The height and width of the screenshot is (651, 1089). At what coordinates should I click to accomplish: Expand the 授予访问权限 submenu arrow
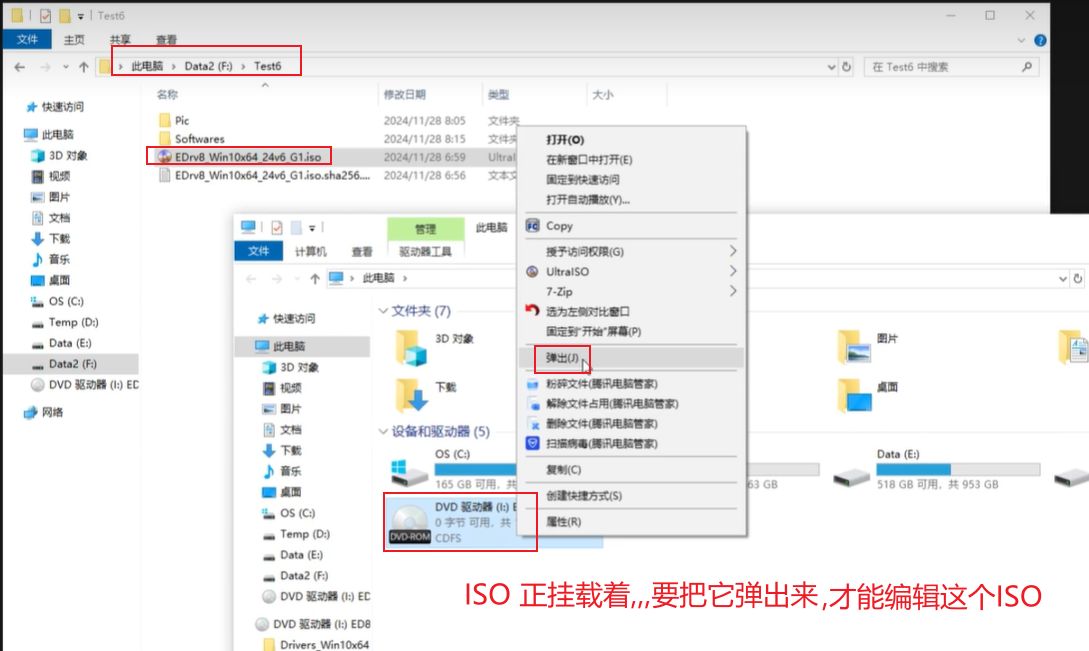(x=733, y=252)
